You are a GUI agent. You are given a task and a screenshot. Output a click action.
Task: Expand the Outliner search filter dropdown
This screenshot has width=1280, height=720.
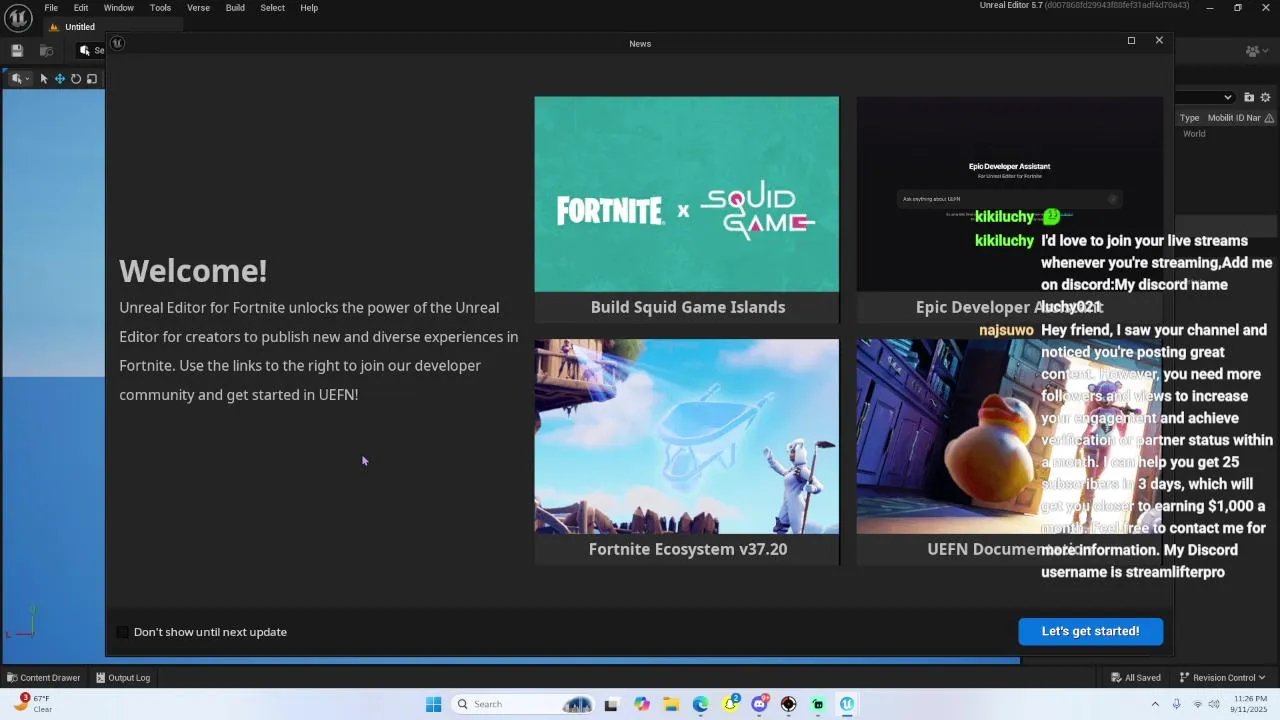point(1228,97)
